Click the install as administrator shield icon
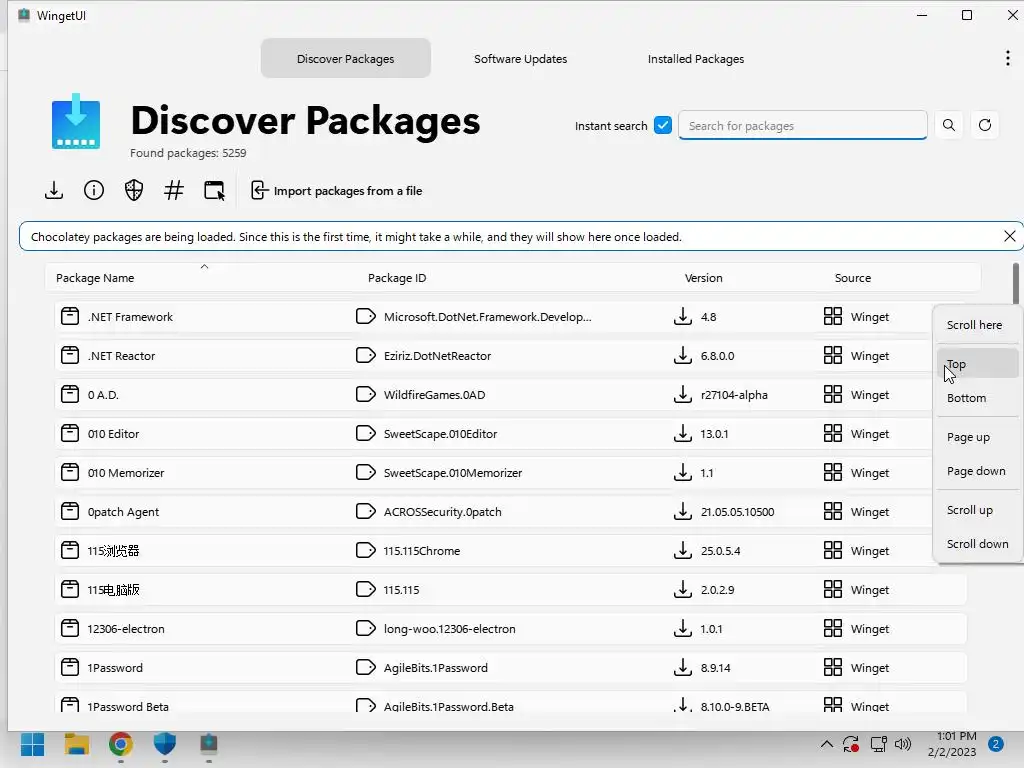The height and width of the screenshot is (768, 1024). point(134,191)
